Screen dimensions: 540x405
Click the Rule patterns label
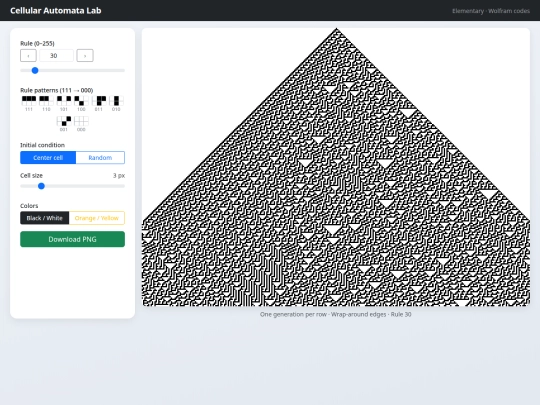pos(56,90)
